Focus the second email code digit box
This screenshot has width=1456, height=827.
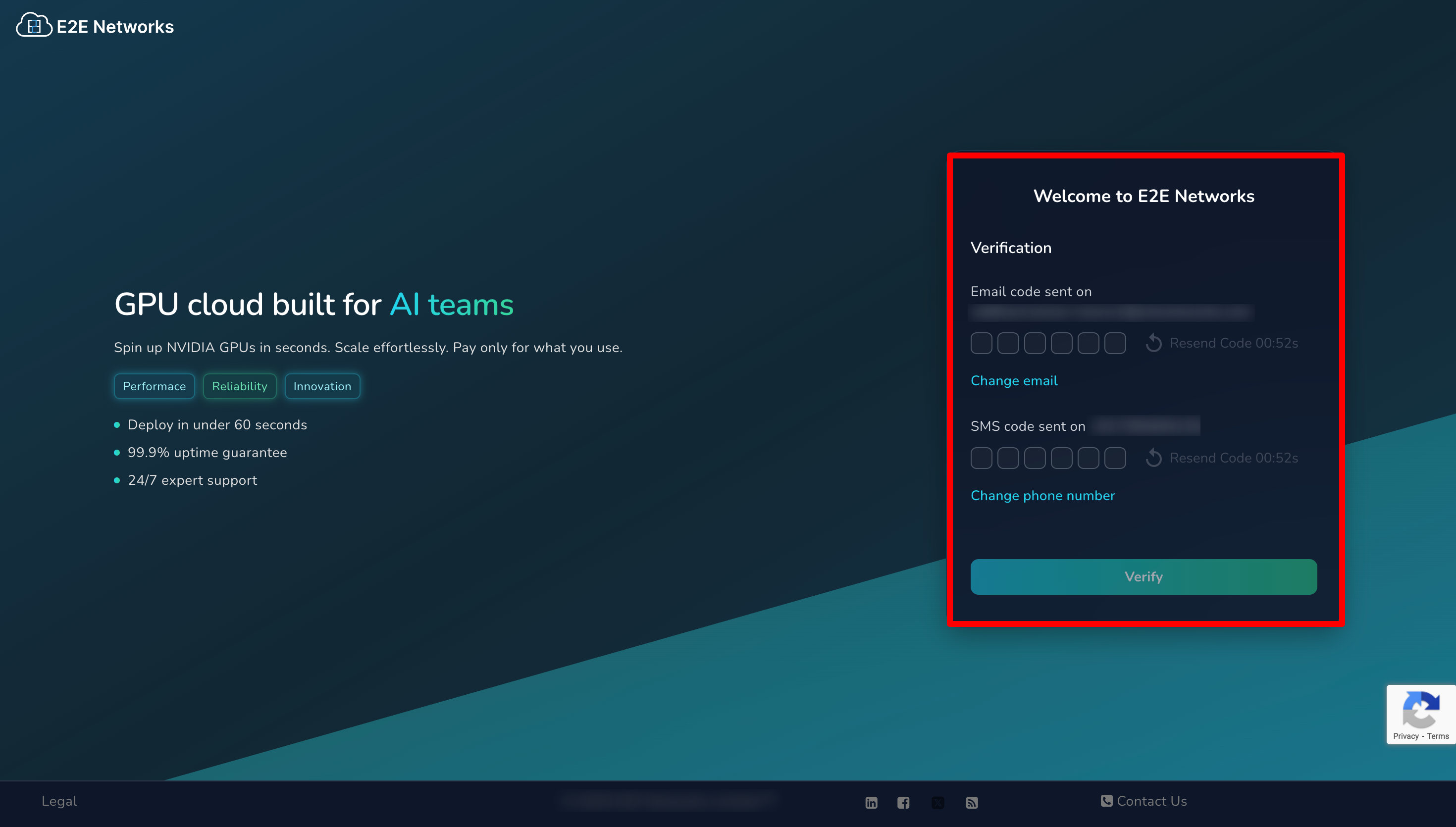click(1008, 343)
